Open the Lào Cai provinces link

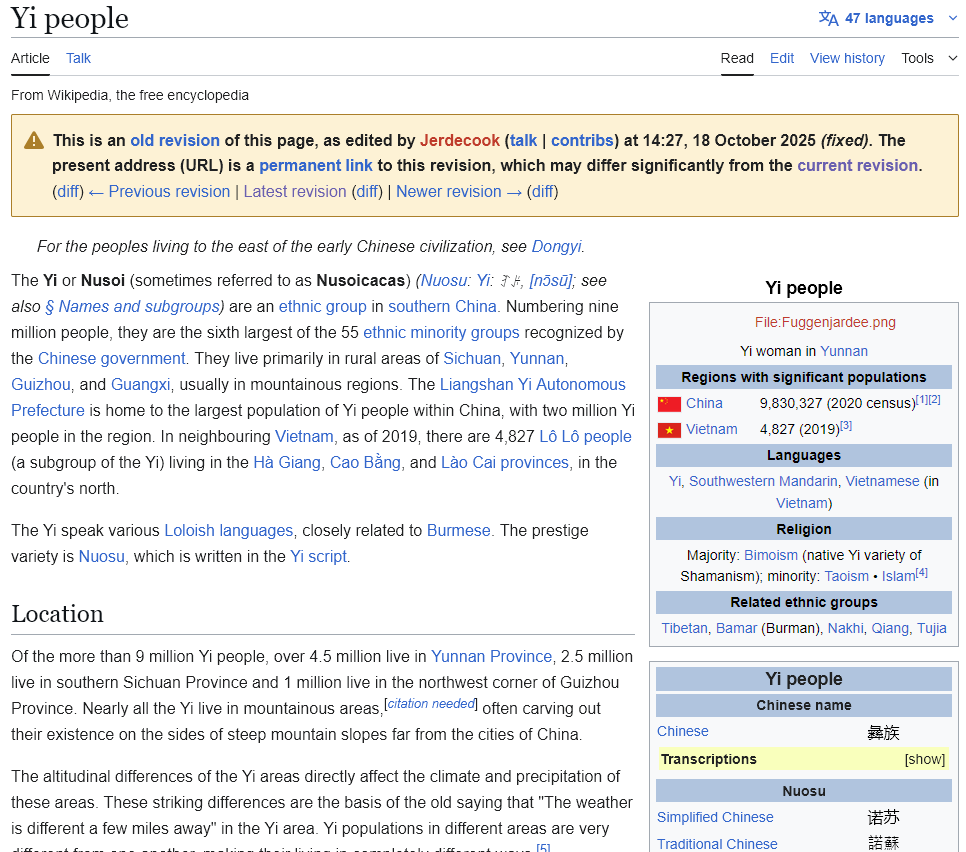505,463
